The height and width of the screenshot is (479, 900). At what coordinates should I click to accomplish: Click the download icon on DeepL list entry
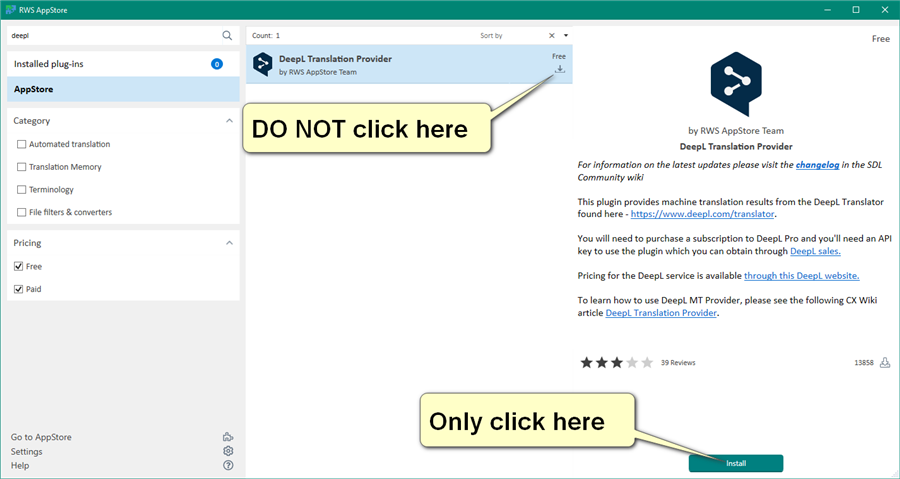click(x=560, y=69)
